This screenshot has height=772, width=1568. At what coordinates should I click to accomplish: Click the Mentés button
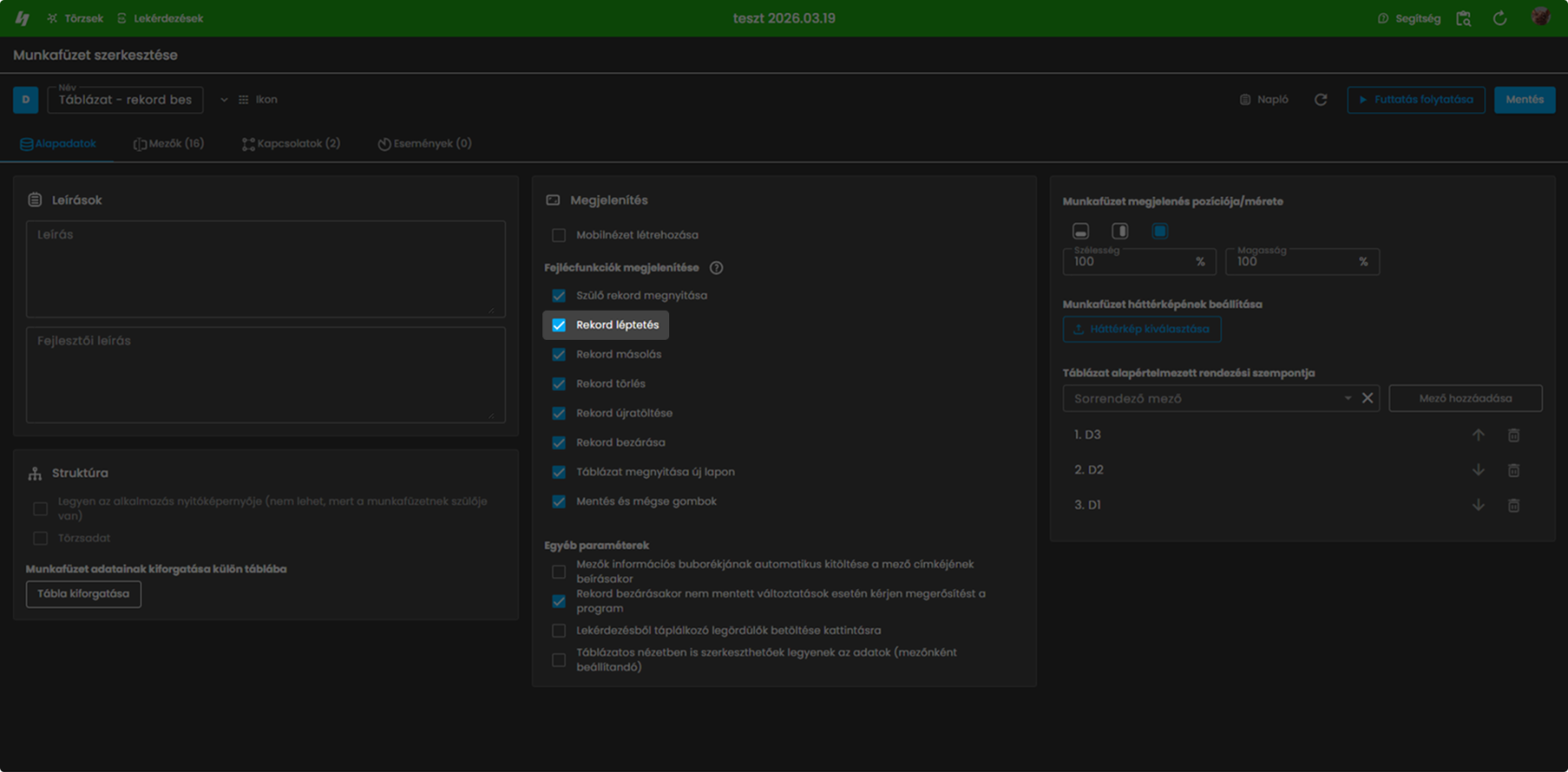[x=1524, y=100]
